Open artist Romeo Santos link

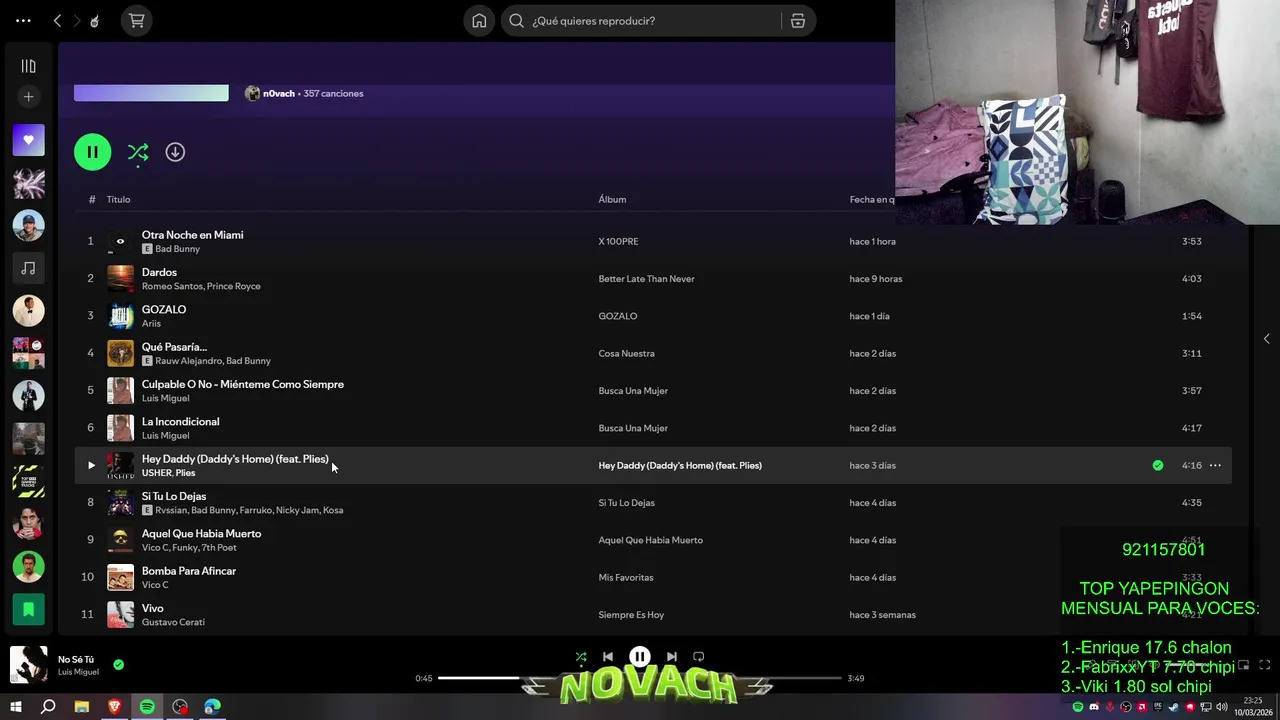coord(172,286)
